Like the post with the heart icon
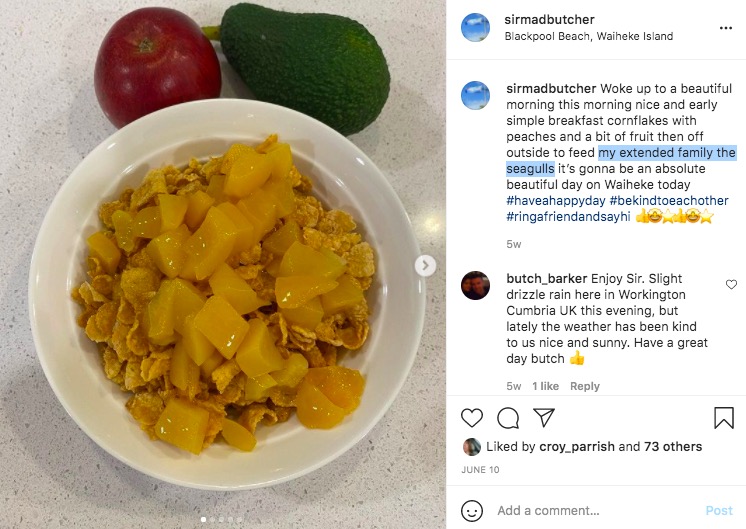 tap(472, 418)
